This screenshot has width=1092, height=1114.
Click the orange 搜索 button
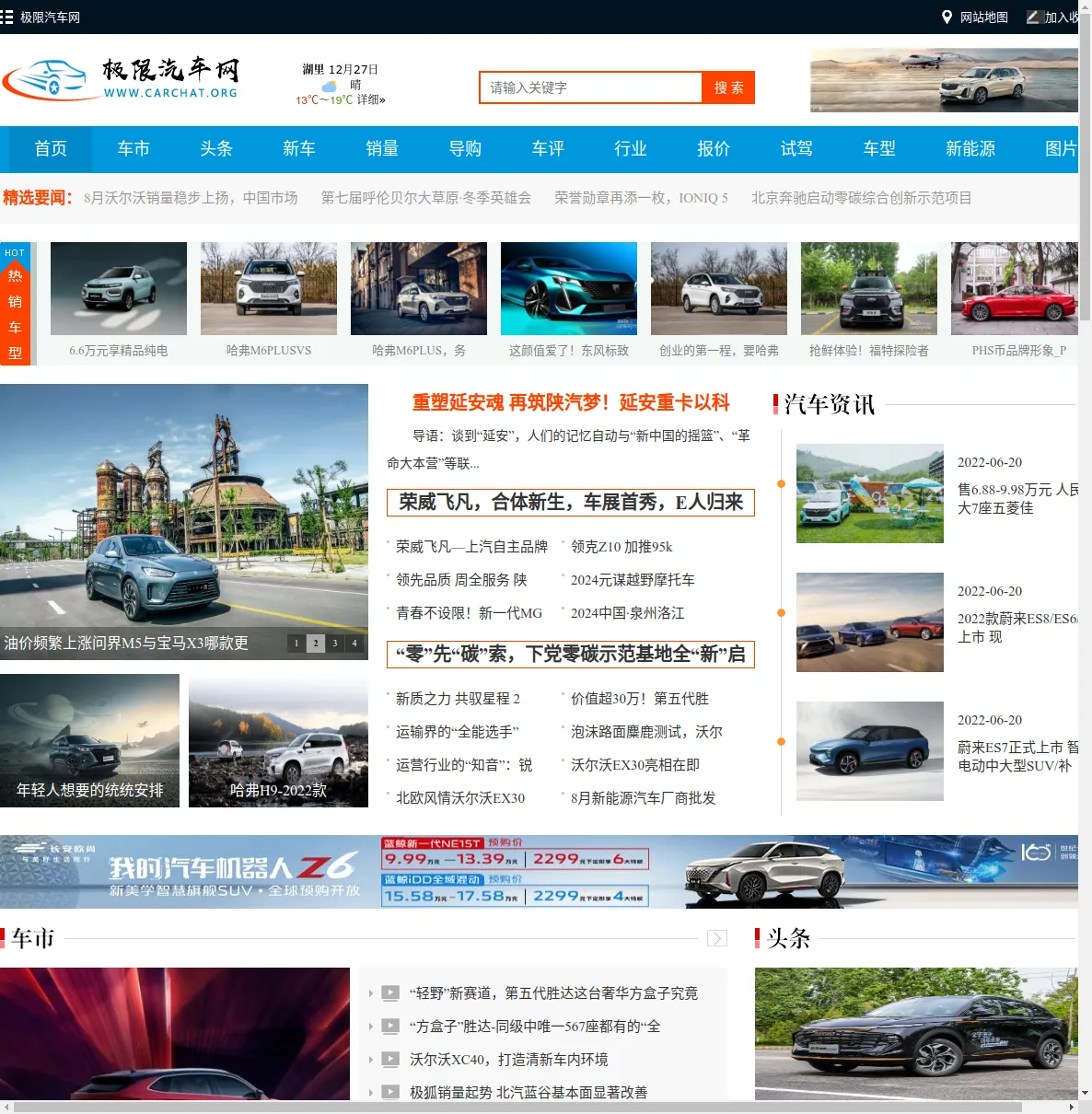[x=728, y=87]
